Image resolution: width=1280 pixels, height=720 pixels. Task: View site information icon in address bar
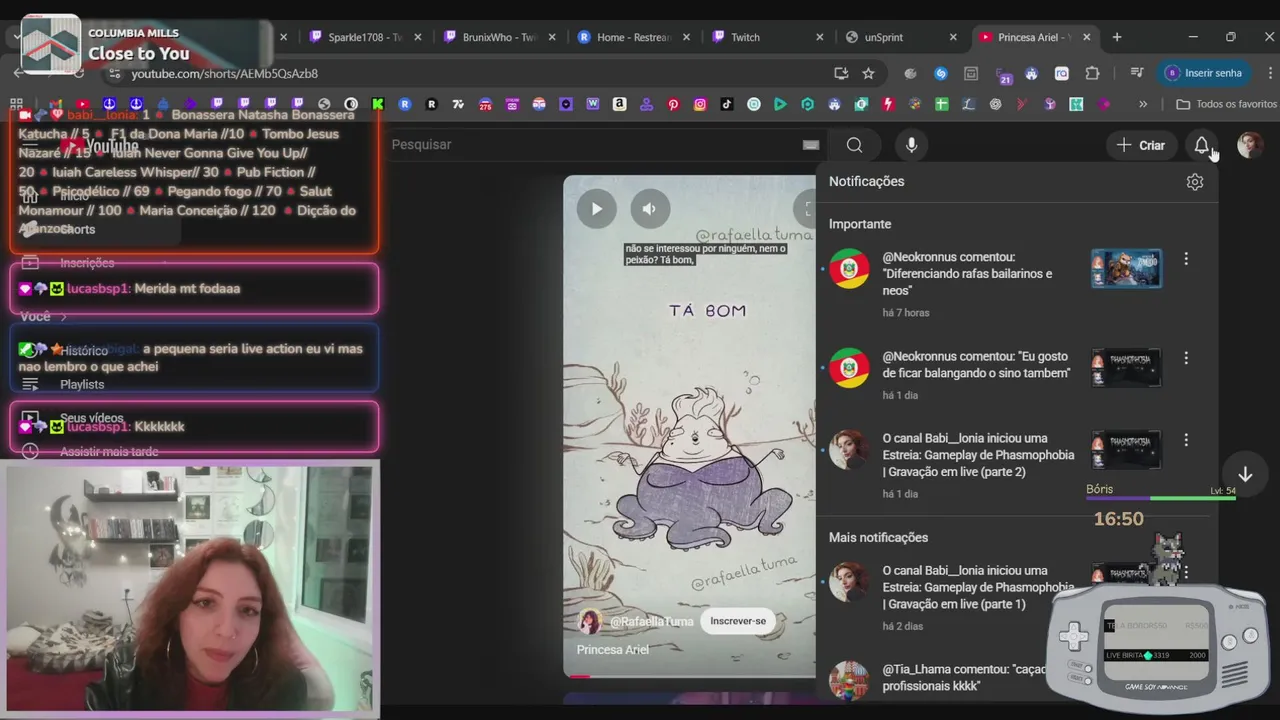click(x=113, y=74)
